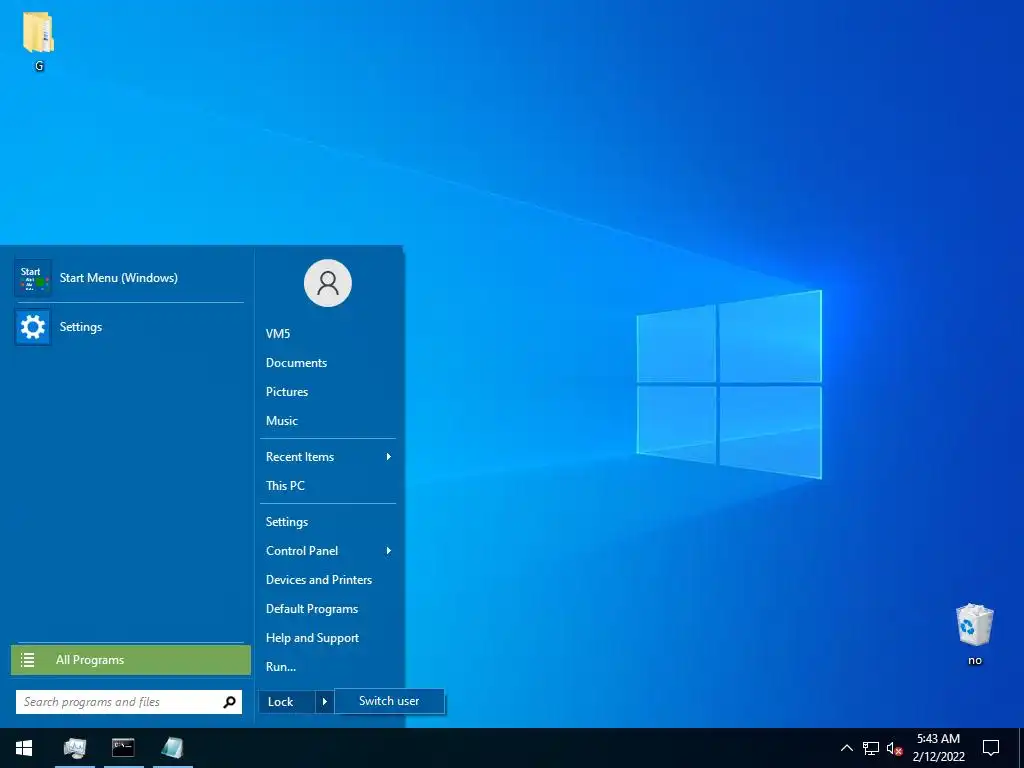This screenshot has width=1024, height=768.
Task: Click the All Programs list icon
Action: tap(27, 660)
